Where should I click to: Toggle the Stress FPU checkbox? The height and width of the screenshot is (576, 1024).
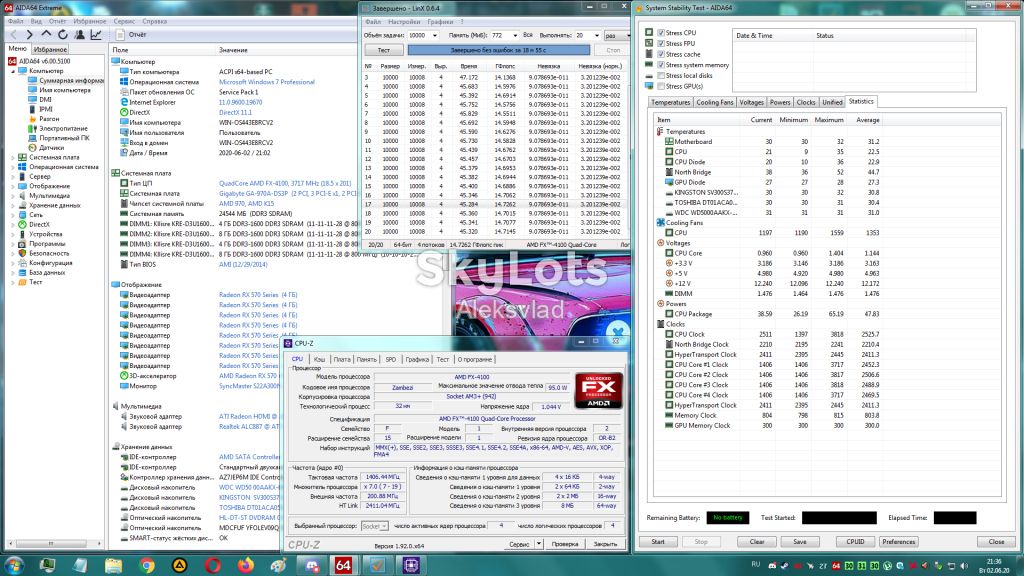[x=661, y=43]
